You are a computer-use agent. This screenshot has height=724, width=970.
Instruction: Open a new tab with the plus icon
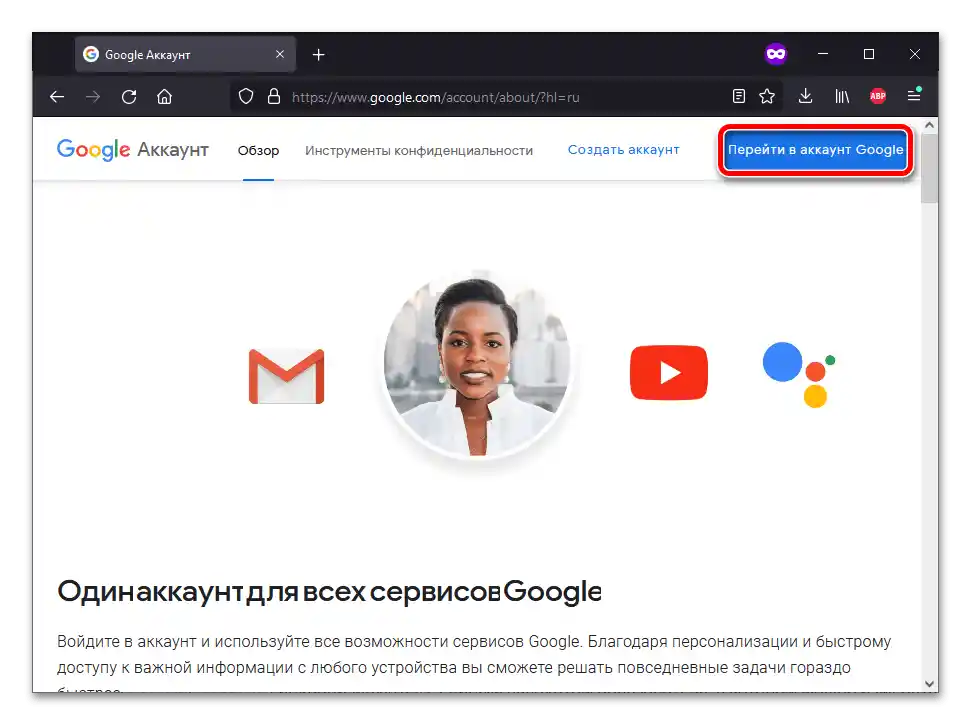[x=319, y=55]
